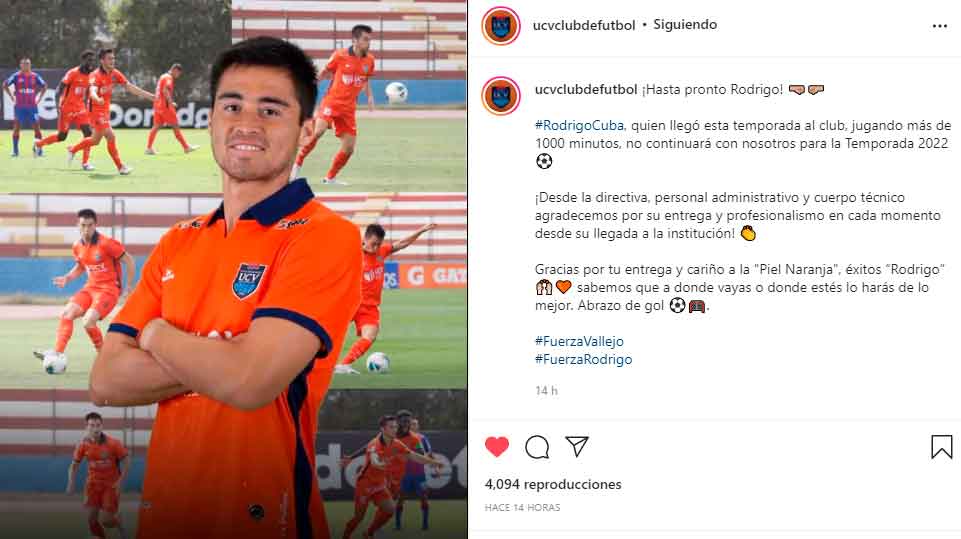Screen dimensions: 961x539
Task: Open ucvclubdefutbol username in the header
Action: point(583,25)
